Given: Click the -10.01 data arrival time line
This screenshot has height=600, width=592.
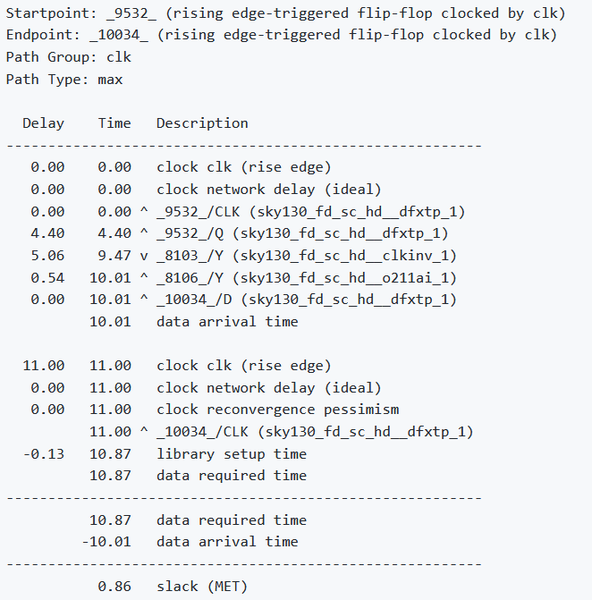Looking at the screenshot, I should click(x=190, y=541).
